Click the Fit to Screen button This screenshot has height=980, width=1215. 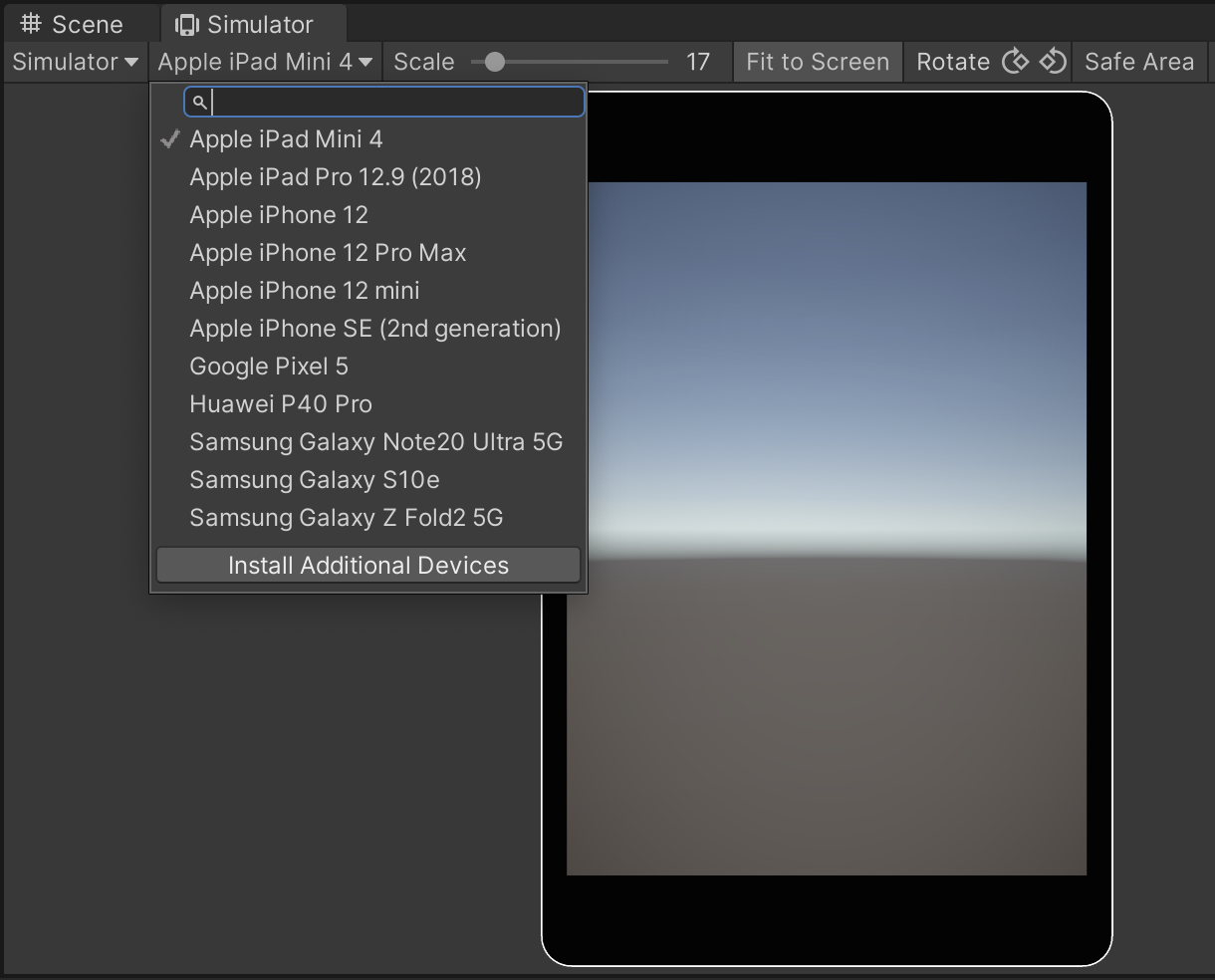click(x=818, y=62)
